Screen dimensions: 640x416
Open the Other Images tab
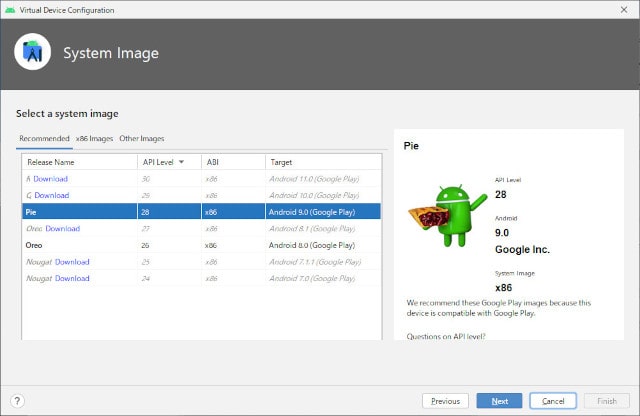[x=142, y=138]
